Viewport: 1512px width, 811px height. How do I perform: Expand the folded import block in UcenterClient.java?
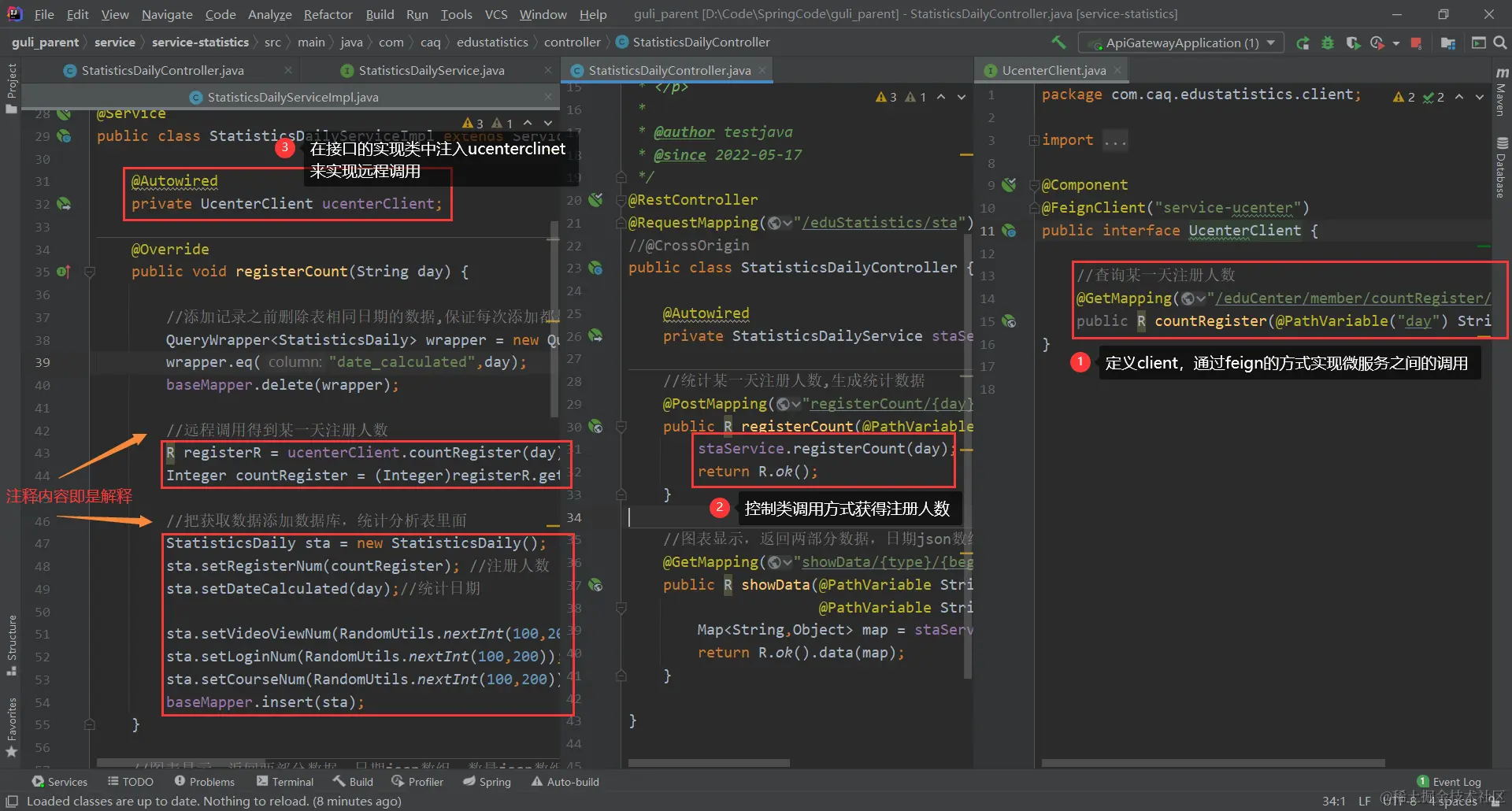(1033, 140)
